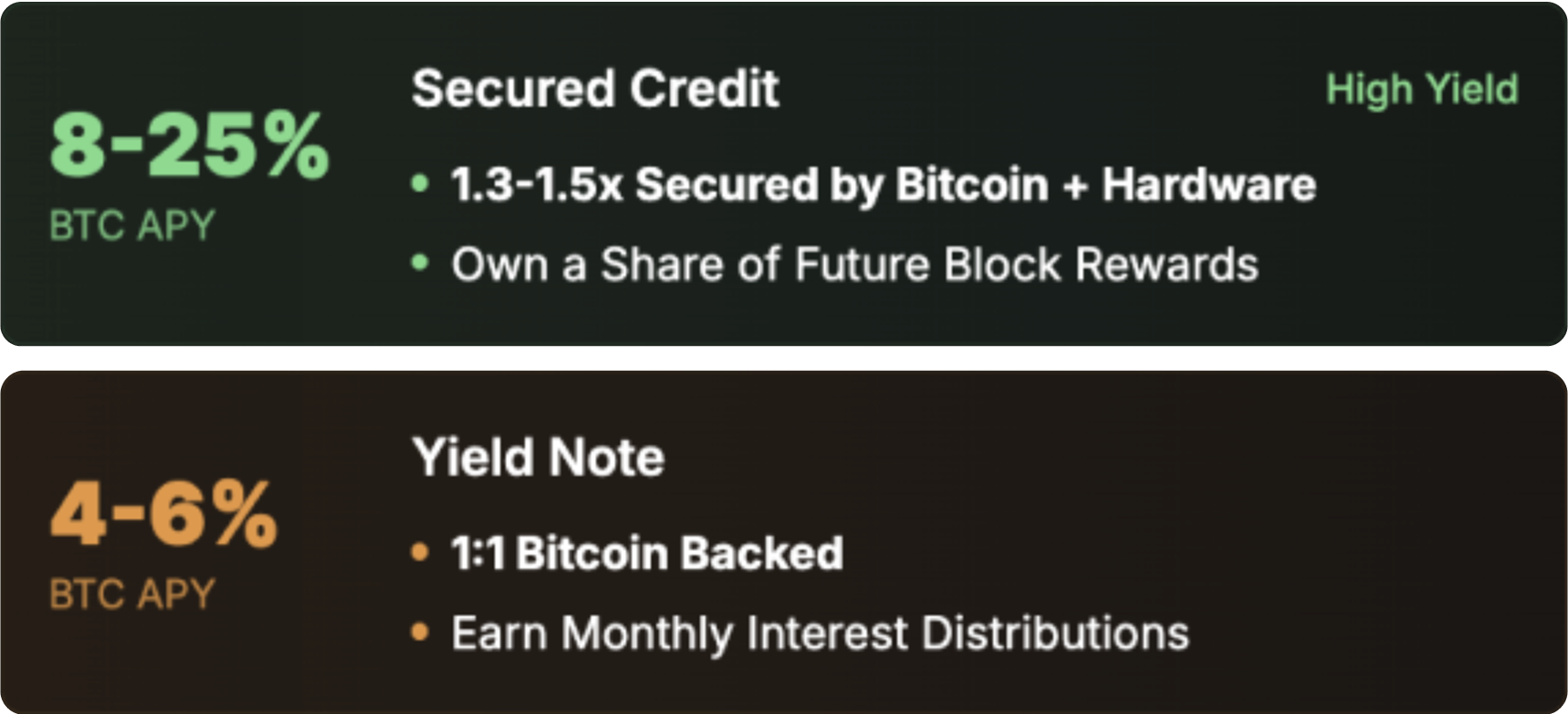
Task: Click the green percent symbol after 8-25
Action: (298, 145)
